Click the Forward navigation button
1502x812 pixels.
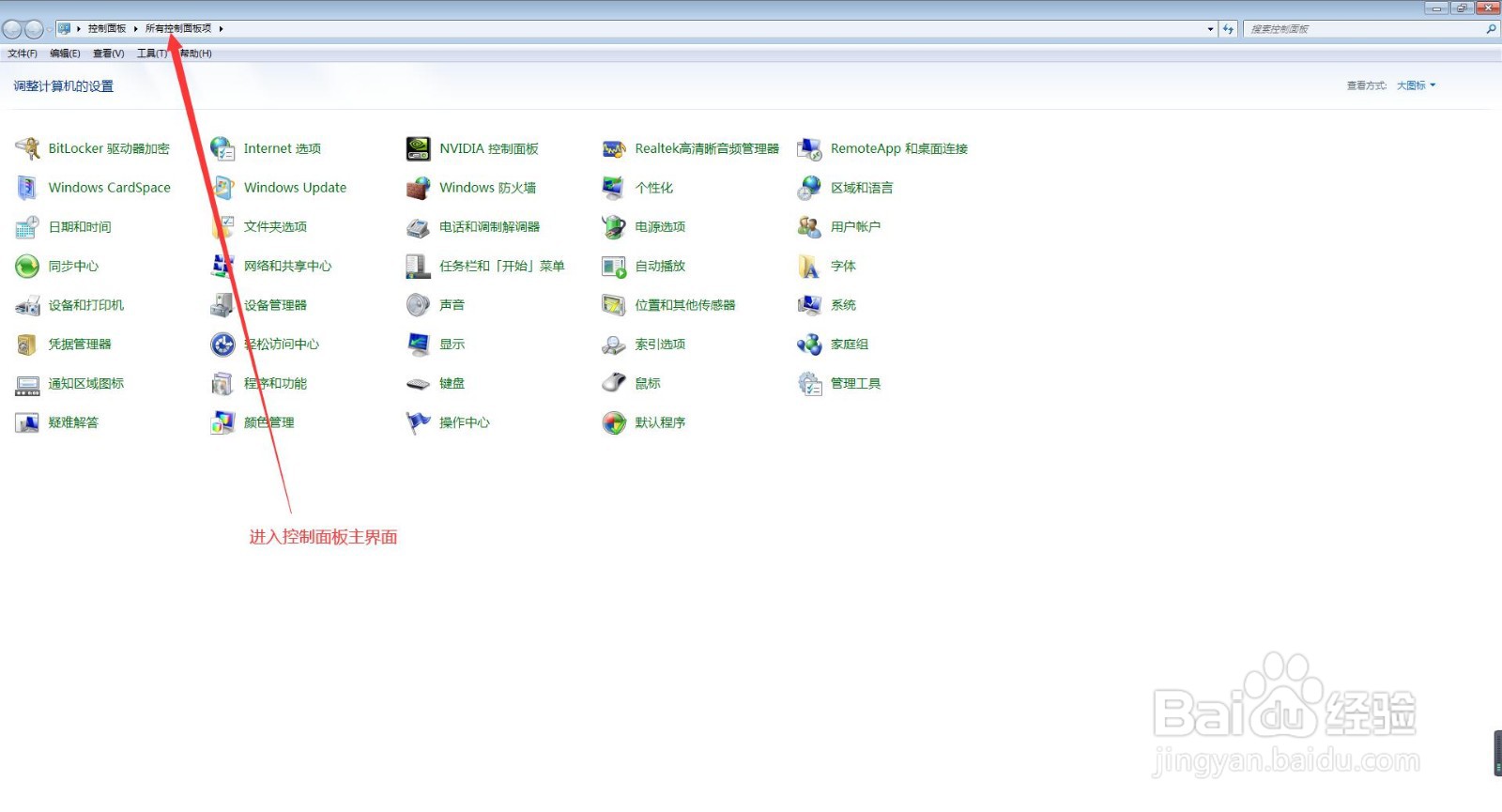(x=34, y=29)
